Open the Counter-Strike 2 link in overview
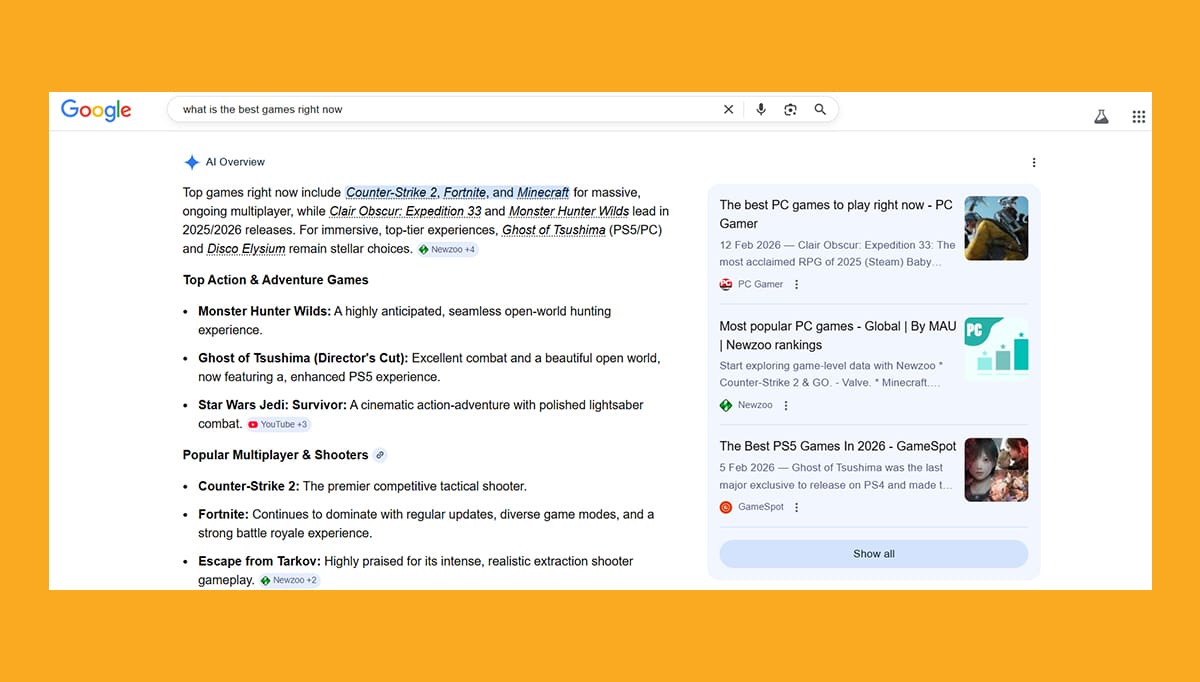This screenshot has height=682, width=1200. 392,192
